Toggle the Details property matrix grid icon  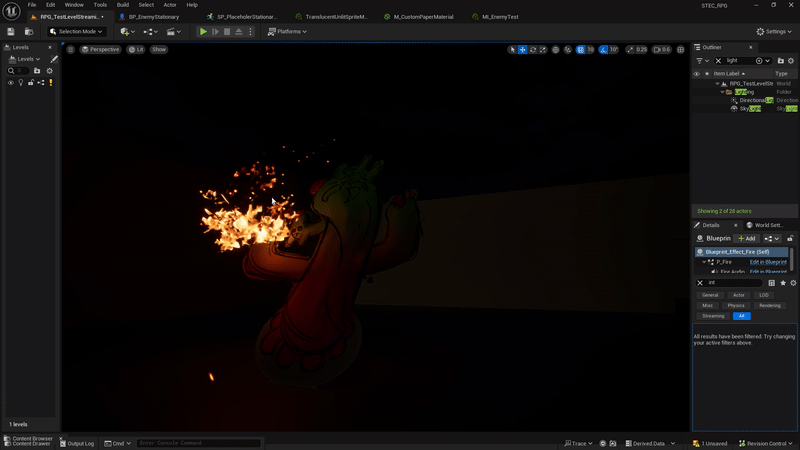tap(771, 283)
